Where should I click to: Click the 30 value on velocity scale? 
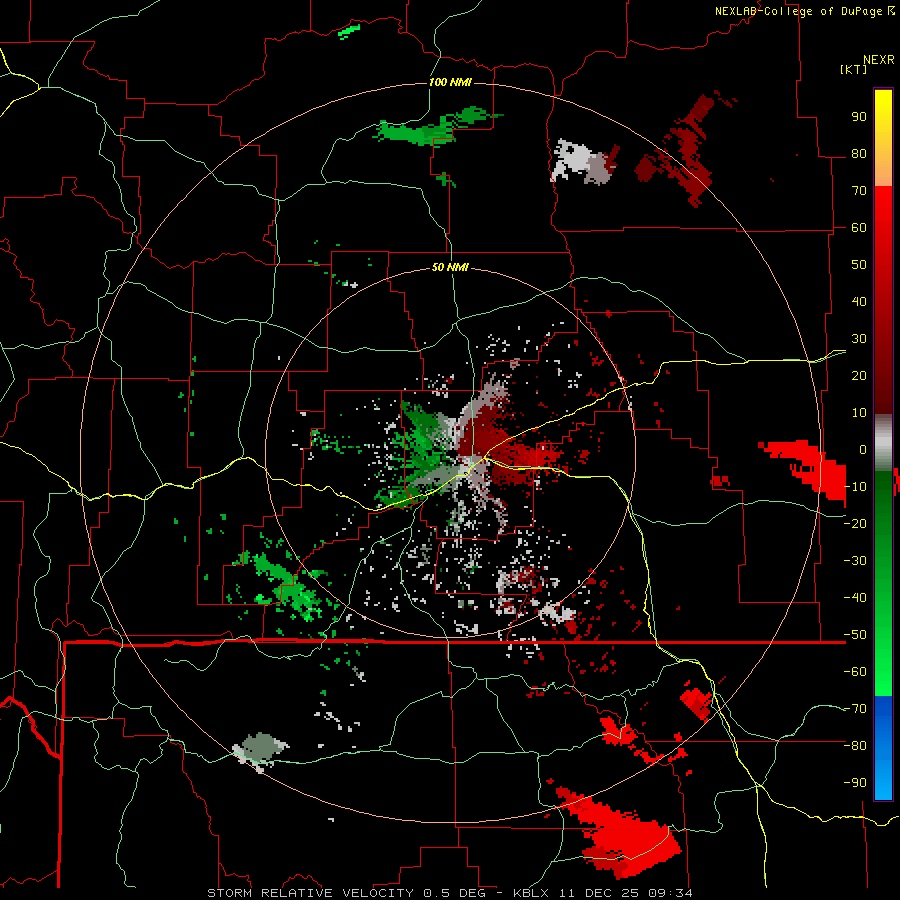point(859,339)
